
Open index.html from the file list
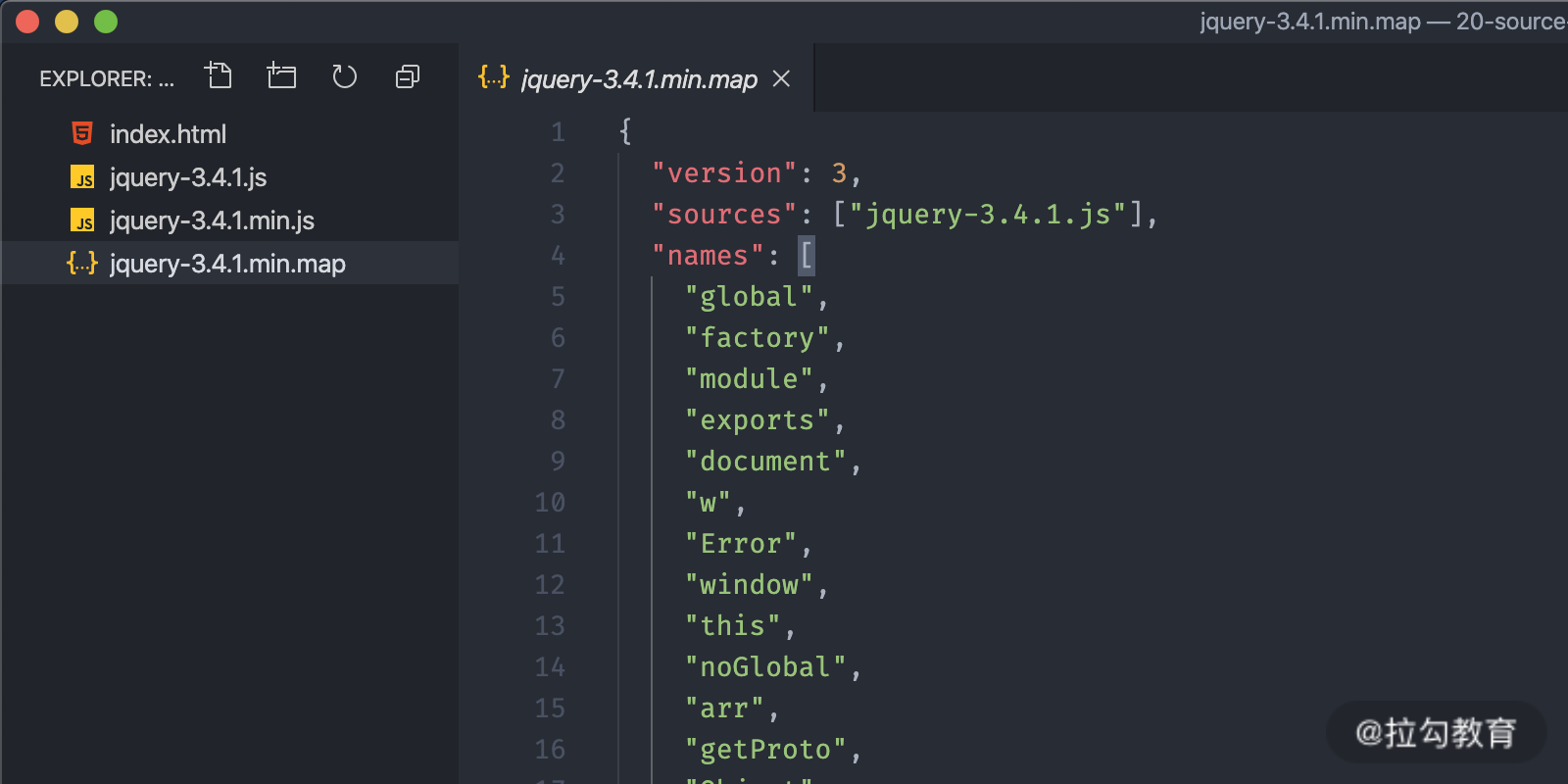coord(230,134)
